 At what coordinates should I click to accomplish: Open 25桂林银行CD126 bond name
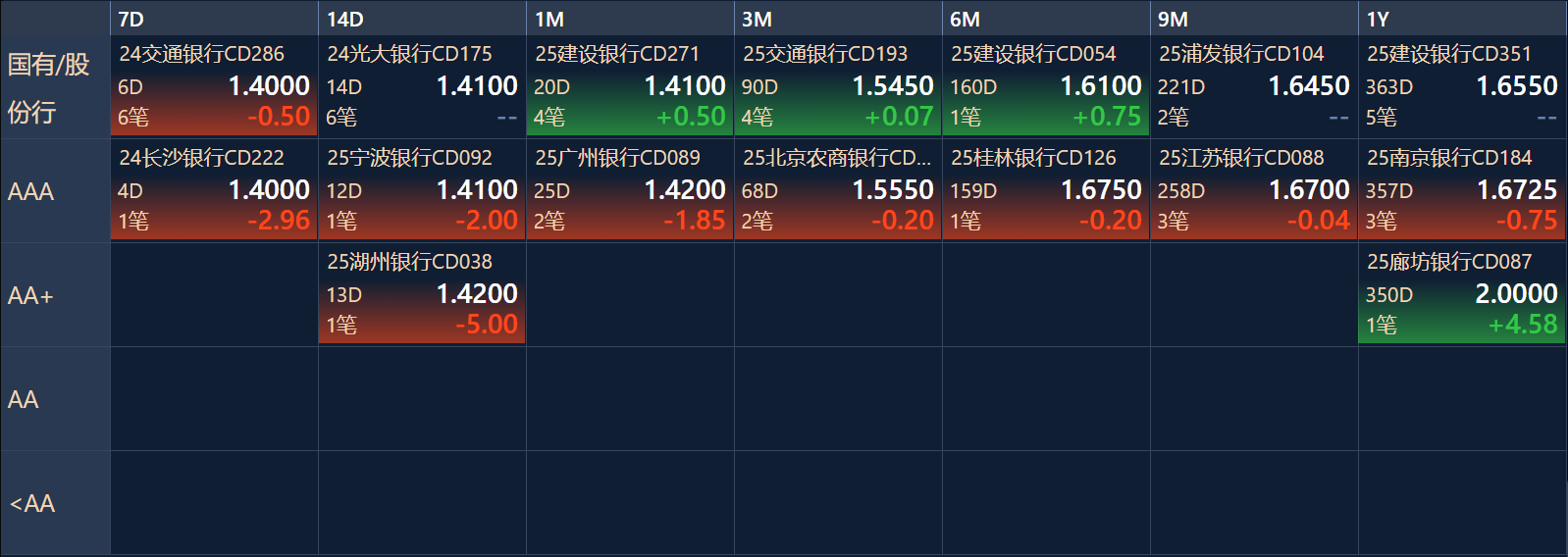tap(1033, 158)
